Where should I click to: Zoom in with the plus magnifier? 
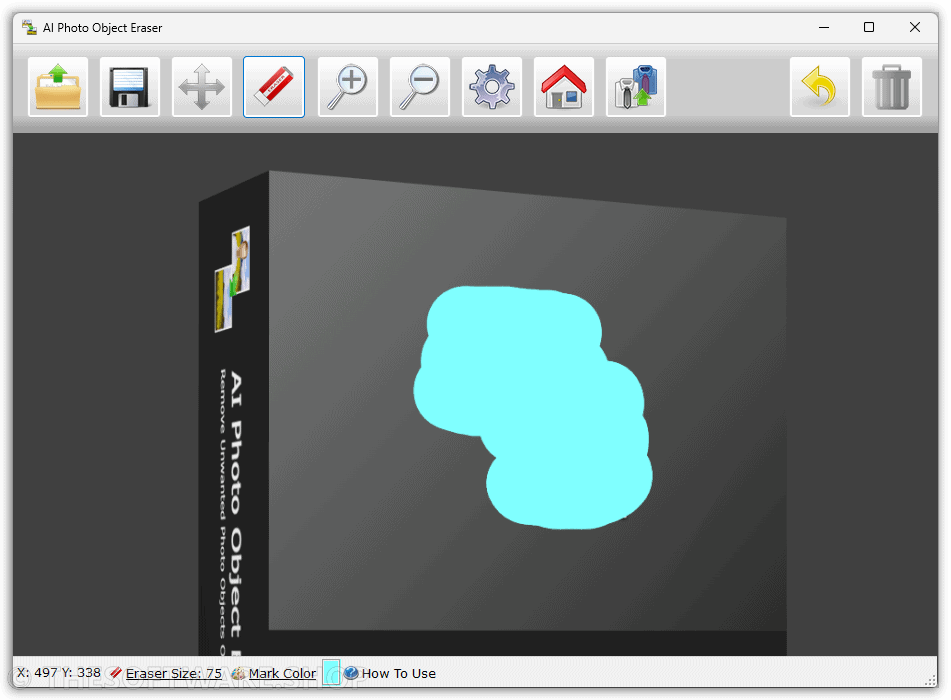click(x=348, y=87)
